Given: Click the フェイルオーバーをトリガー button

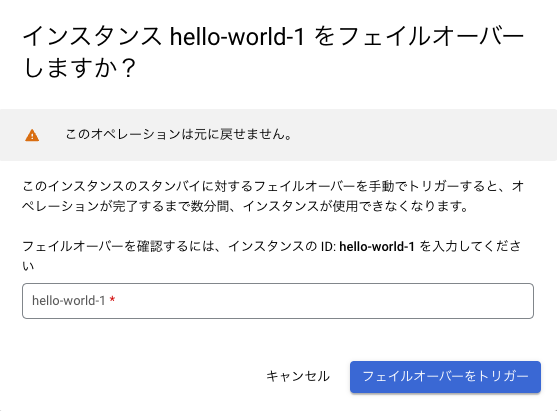Looking at the screenshot, I should [x=445, y=377].
